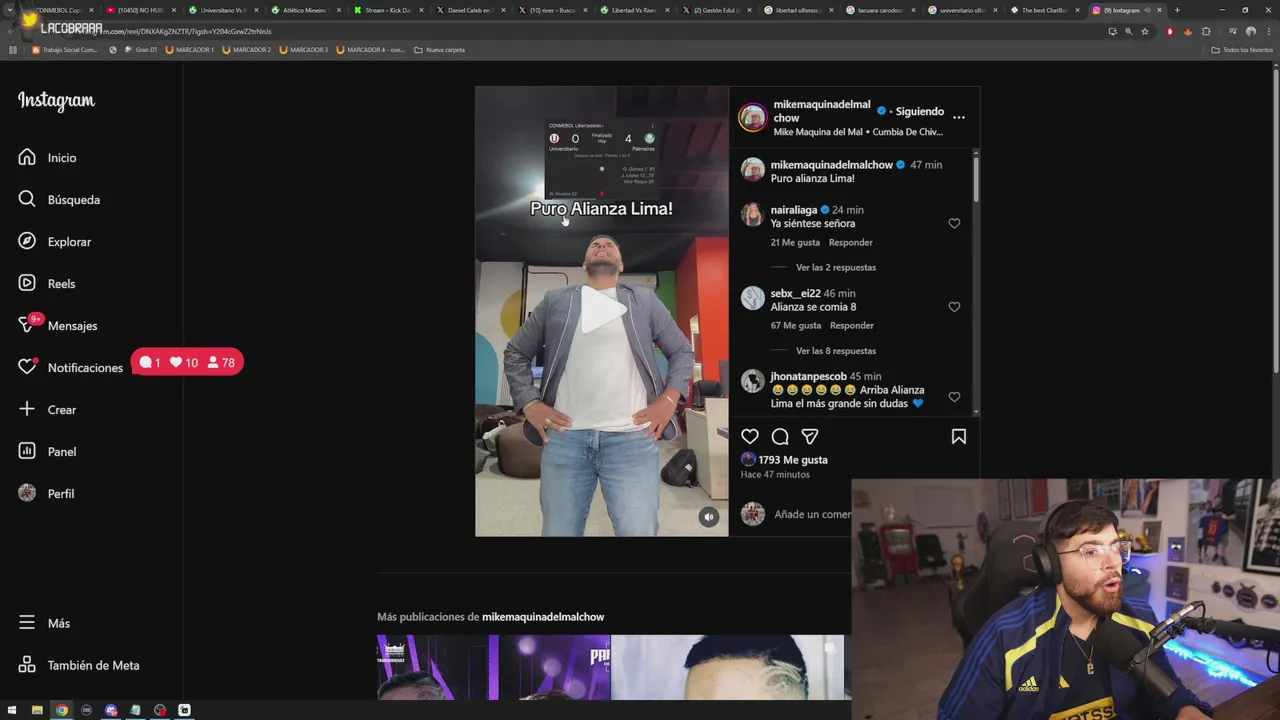Switch to the Daniel Caleb X tab

[469, 10]
